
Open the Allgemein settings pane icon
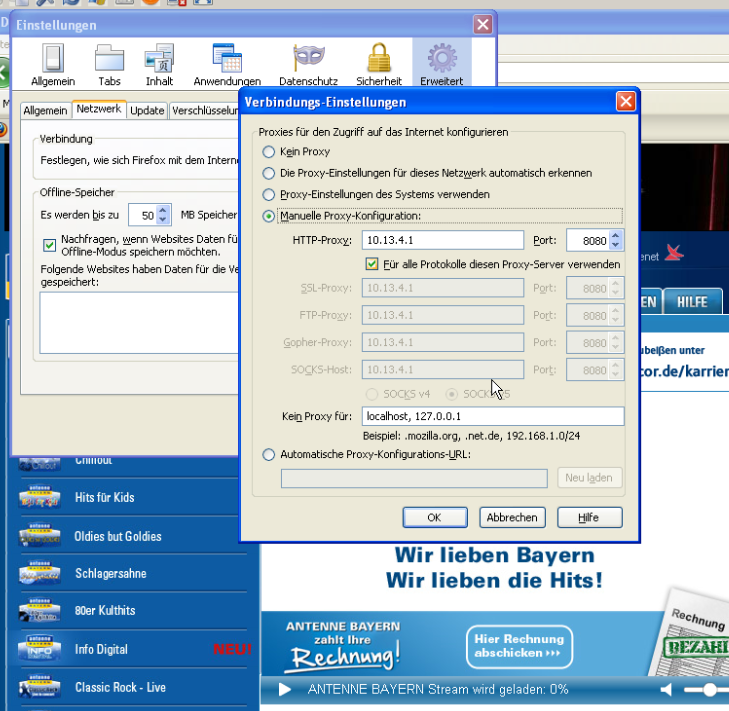pos(52,64)
